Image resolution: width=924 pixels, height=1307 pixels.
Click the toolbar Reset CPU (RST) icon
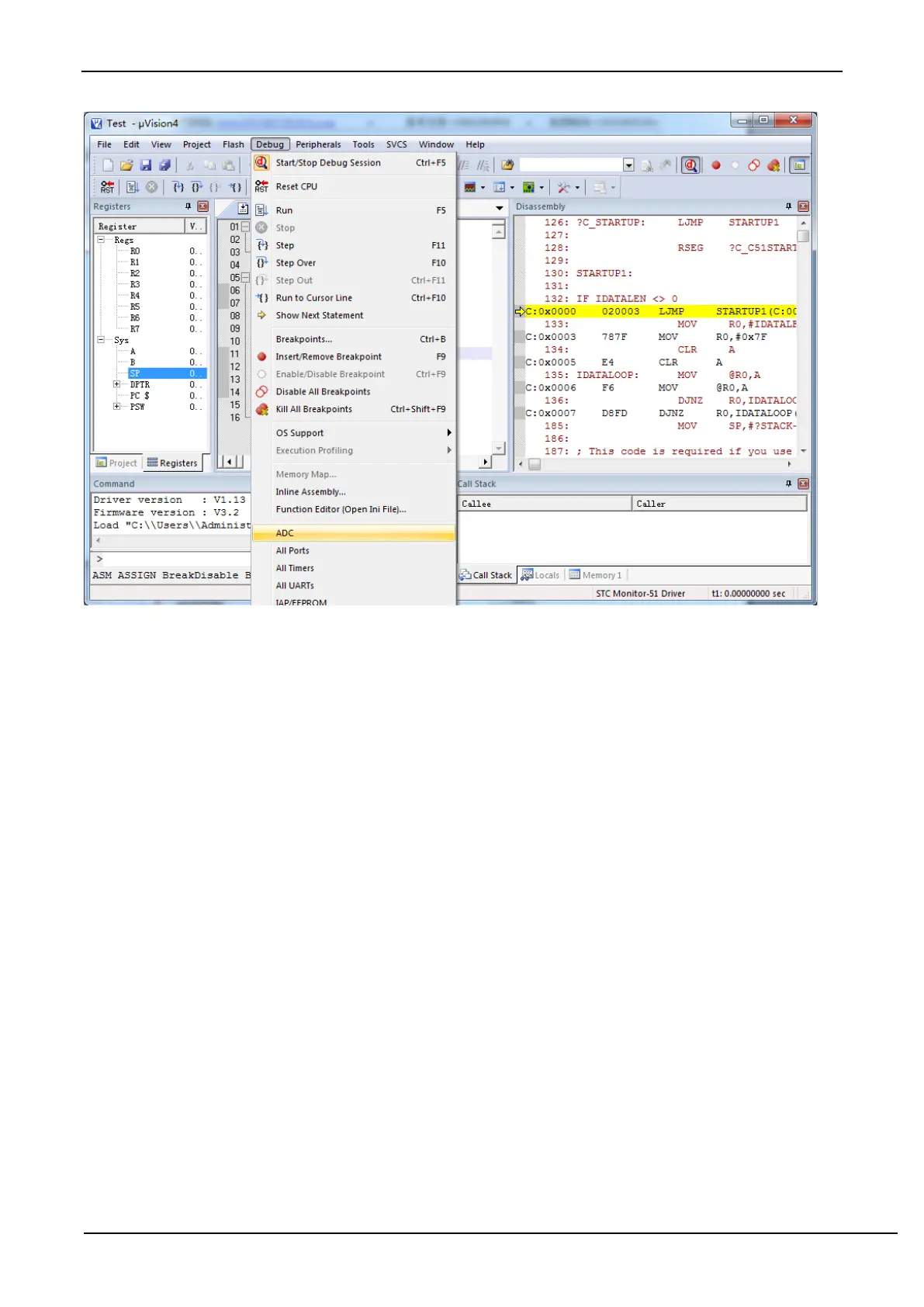click(x=107, y=187)
